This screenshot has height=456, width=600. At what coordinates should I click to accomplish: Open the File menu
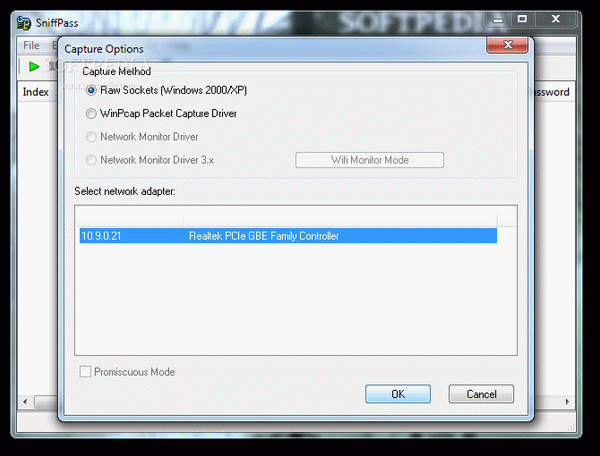pos(31,45)
